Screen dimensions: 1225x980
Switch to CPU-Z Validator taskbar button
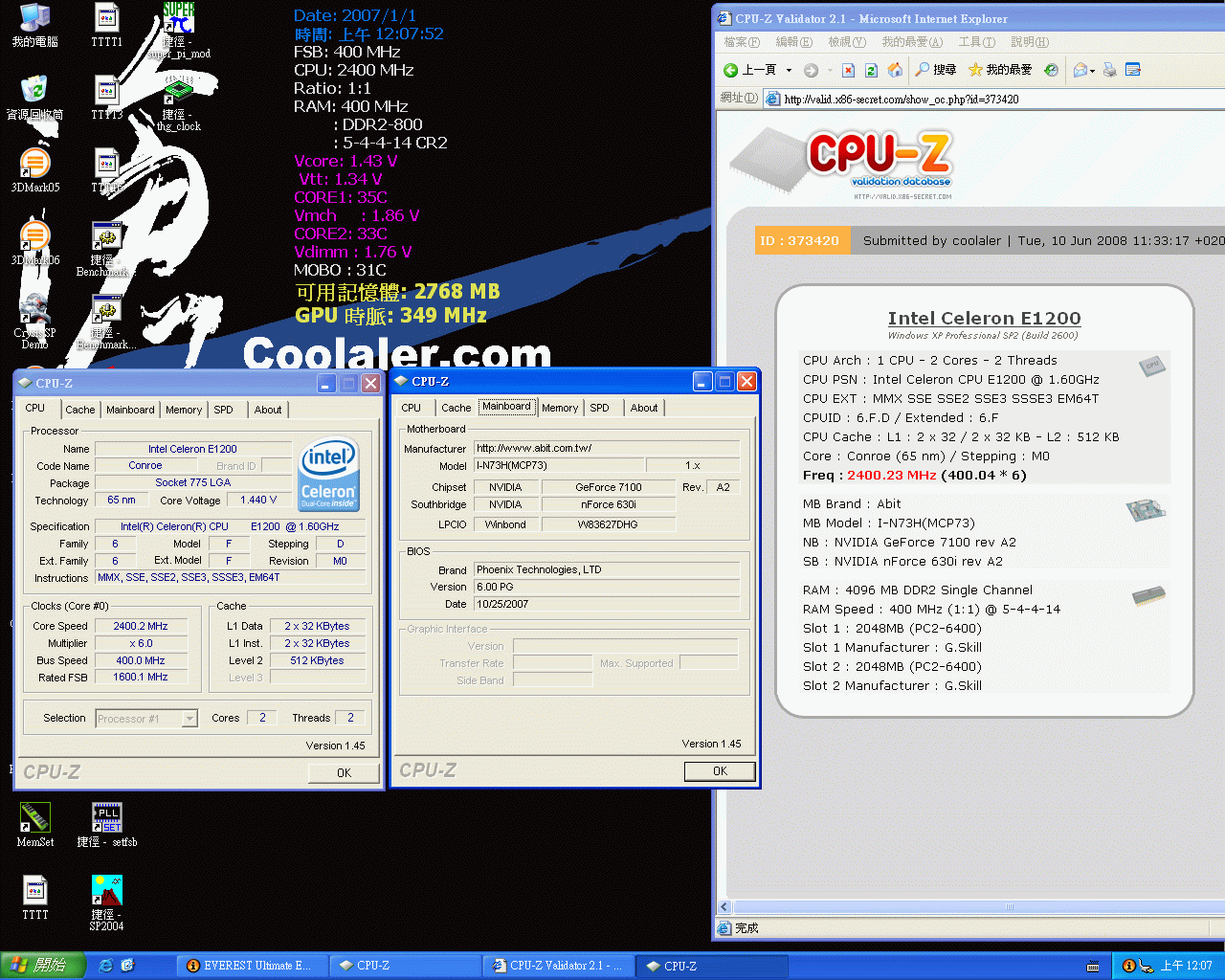[x=557, y=966]
